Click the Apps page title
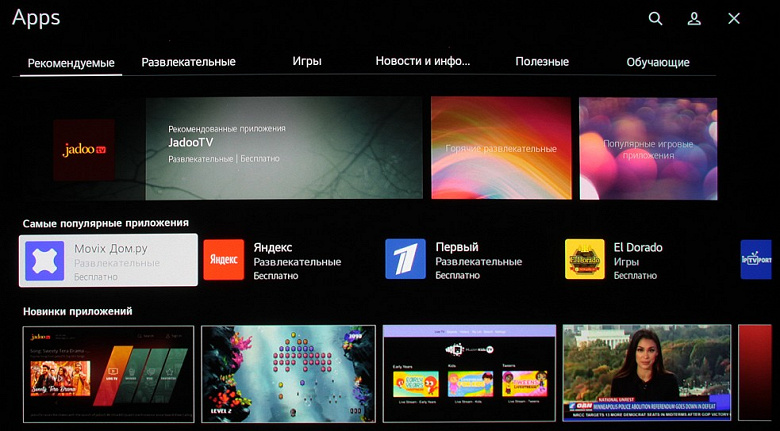 pyautogui.click(x=36, y=18)
